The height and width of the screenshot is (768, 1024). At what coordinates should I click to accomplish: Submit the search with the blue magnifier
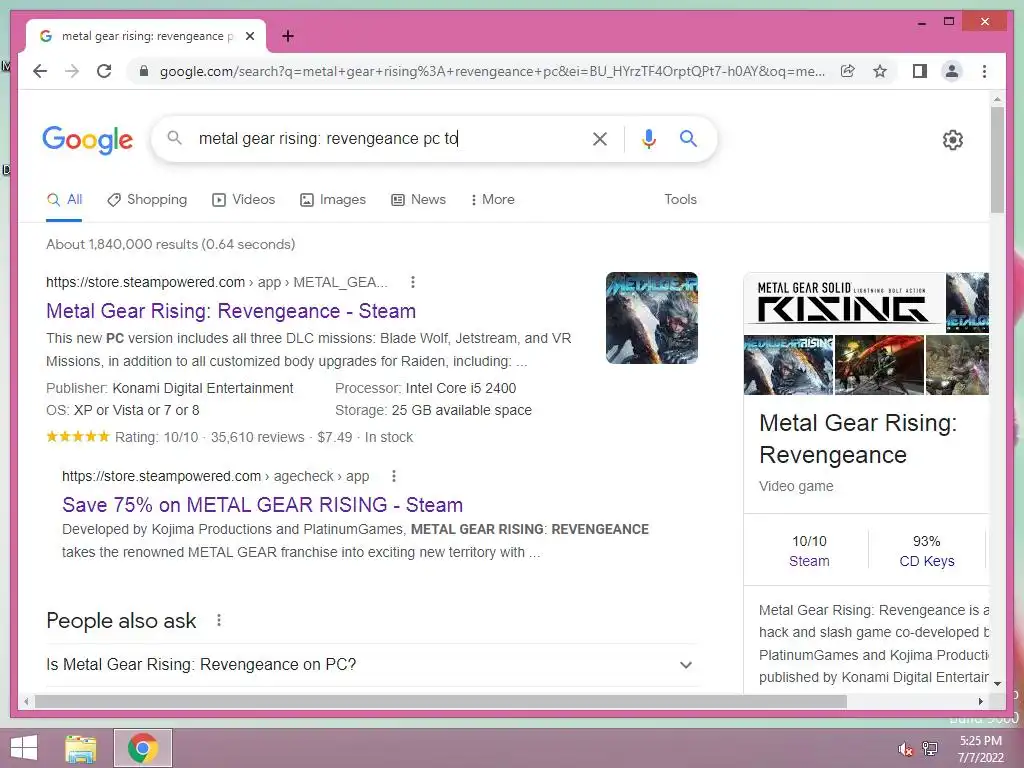pyautogui.click(x=688, y=138)
